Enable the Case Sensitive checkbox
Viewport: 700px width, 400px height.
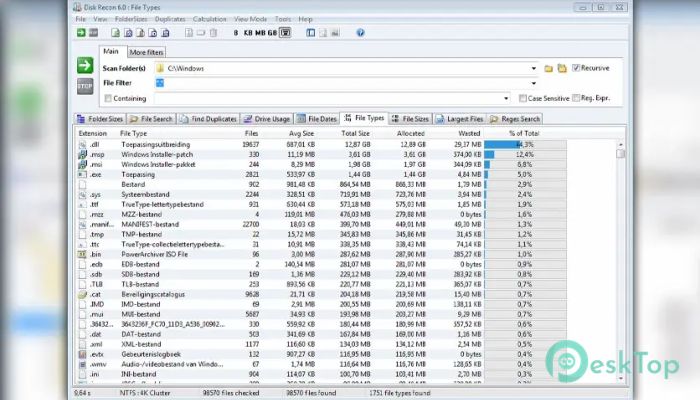tap(522, 98)
